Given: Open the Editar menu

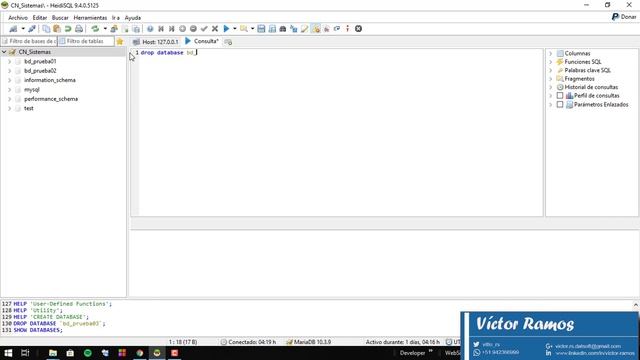Looking at the screenshot, I should [40, 18].
